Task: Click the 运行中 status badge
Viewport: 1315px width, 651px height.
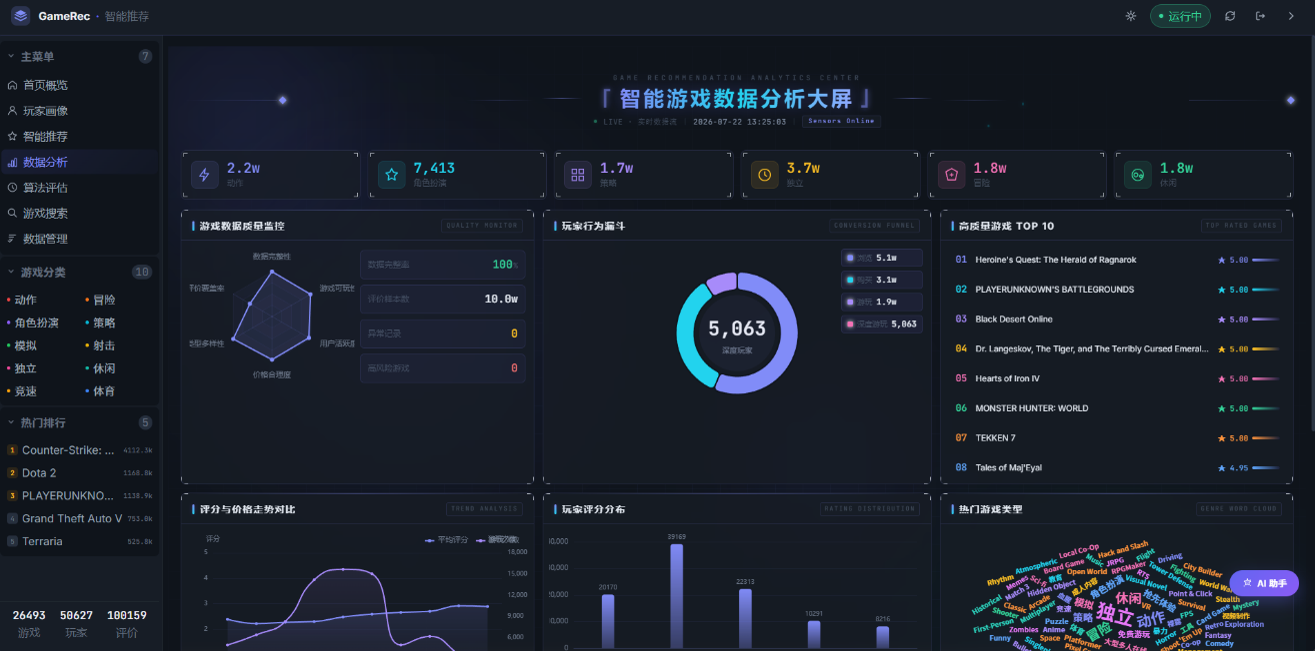Action: (x=1180, y=16)
